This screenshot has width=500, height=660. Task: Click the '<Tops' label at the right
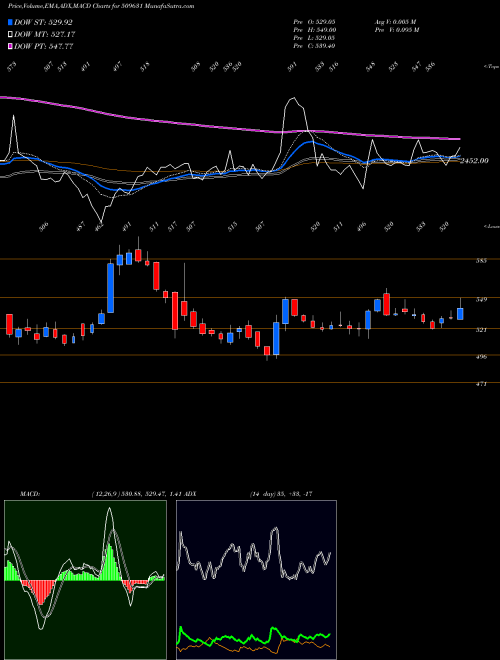point(491,67)
